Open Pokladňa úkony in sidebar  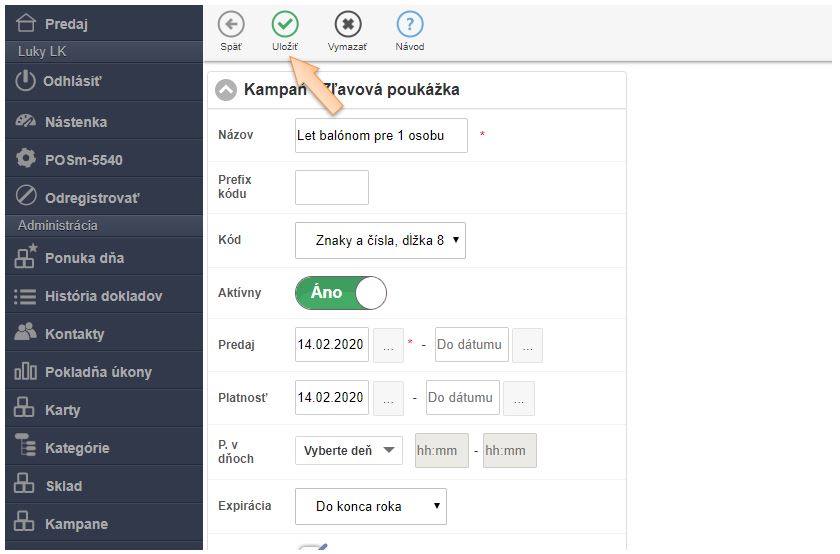click(98, 372)
